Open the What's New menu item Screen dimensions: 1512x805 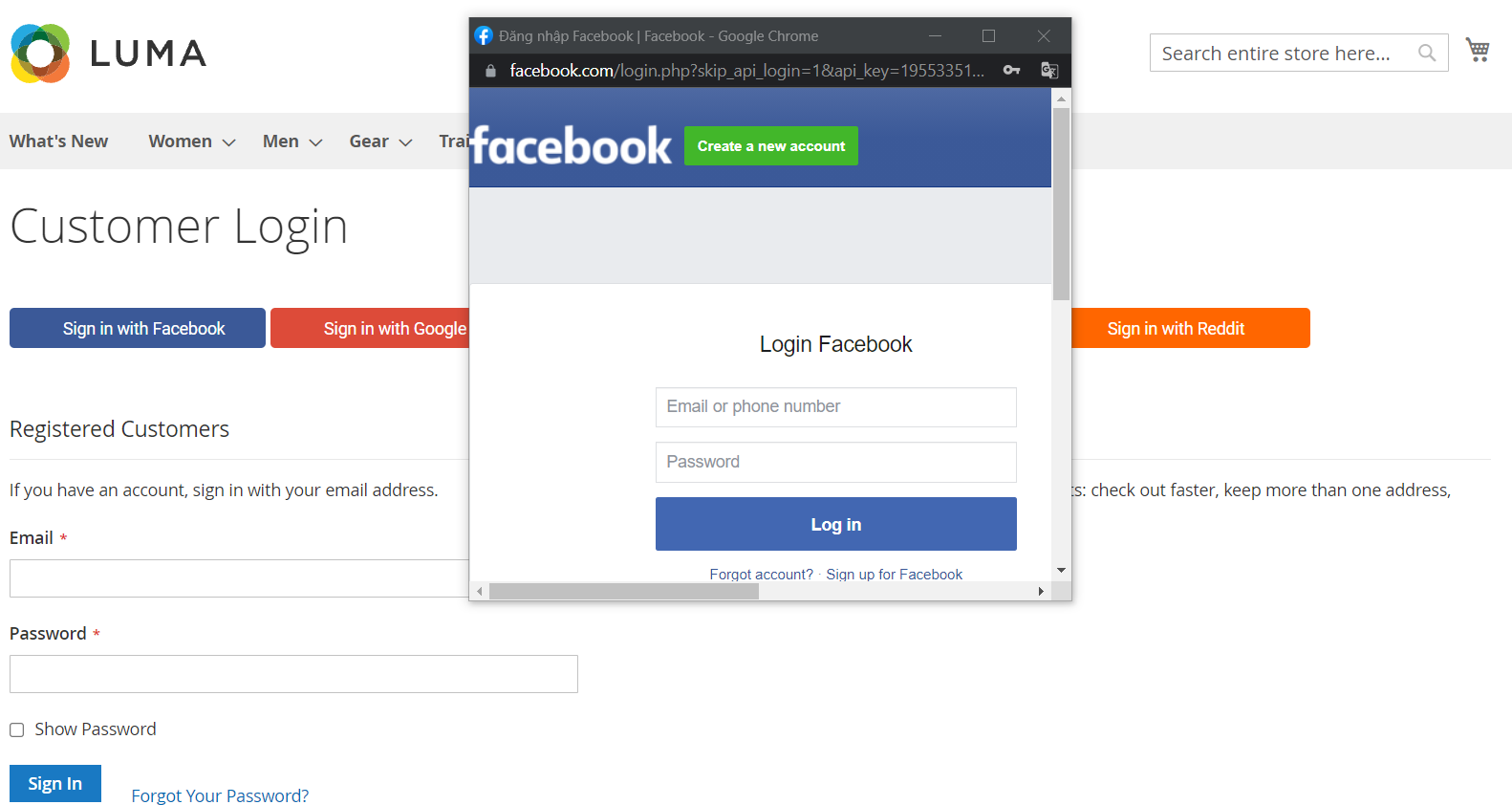pos(58,141)
